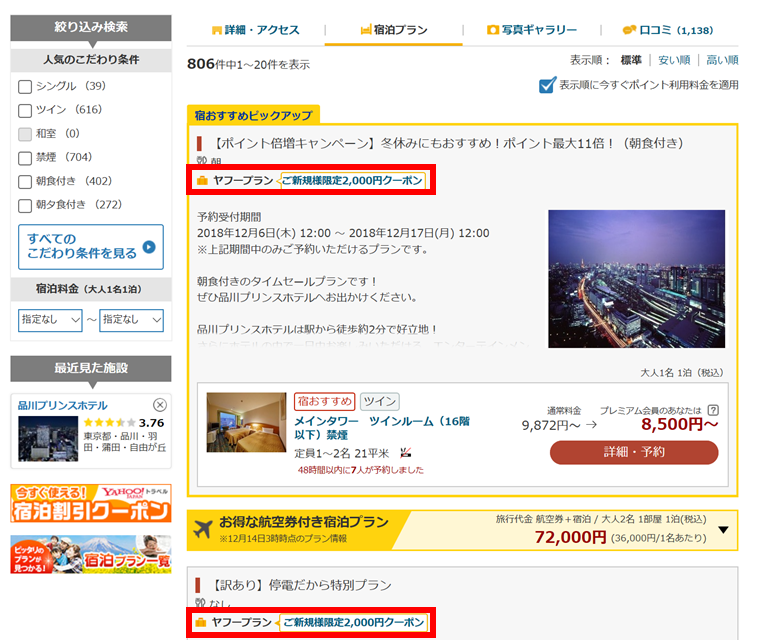Click the first ヤフープラン bag icon
Viewport: 762px width, 640px height.
coord(202,181)
